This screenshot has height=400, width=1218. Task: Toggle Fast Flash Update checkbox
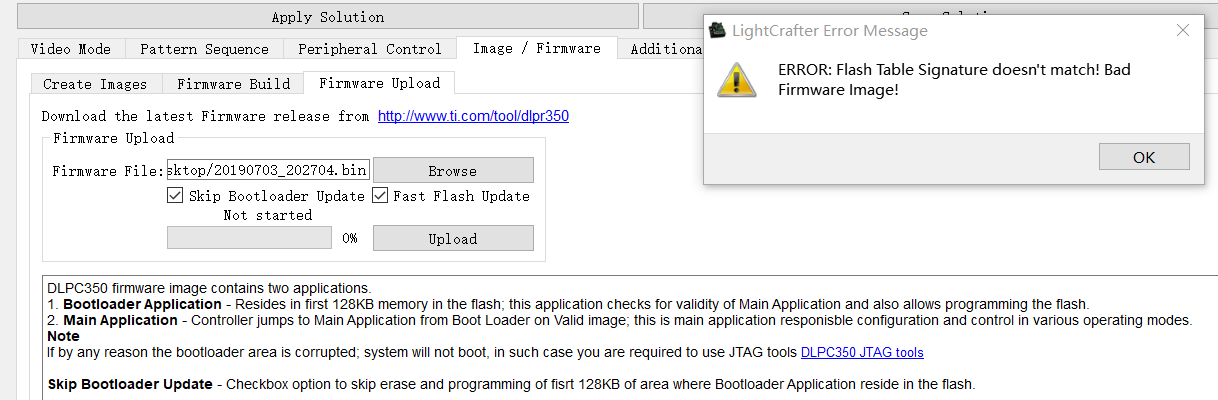tap(380, 196)
